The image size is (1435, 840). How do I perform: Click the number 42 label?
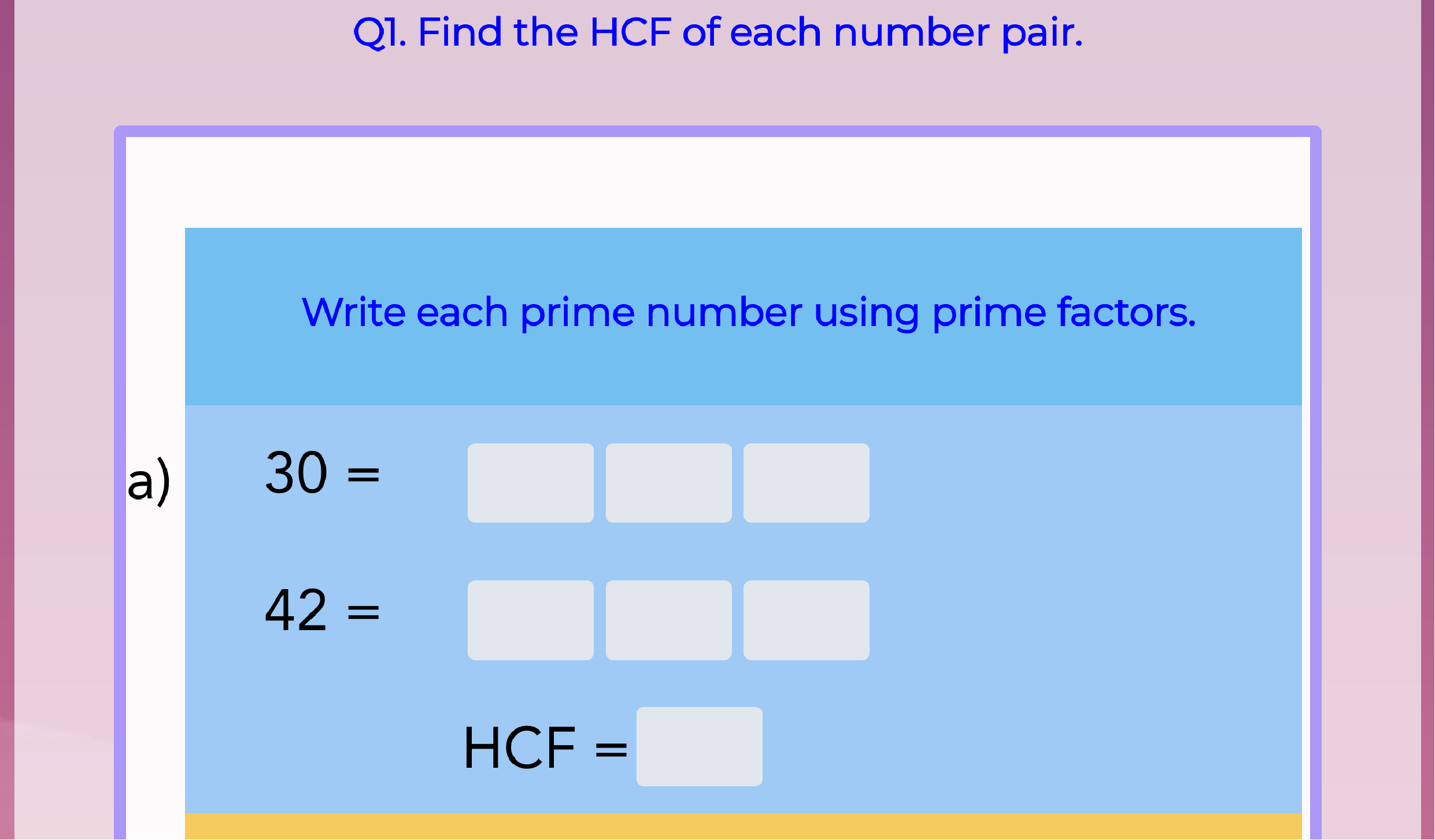296,610
